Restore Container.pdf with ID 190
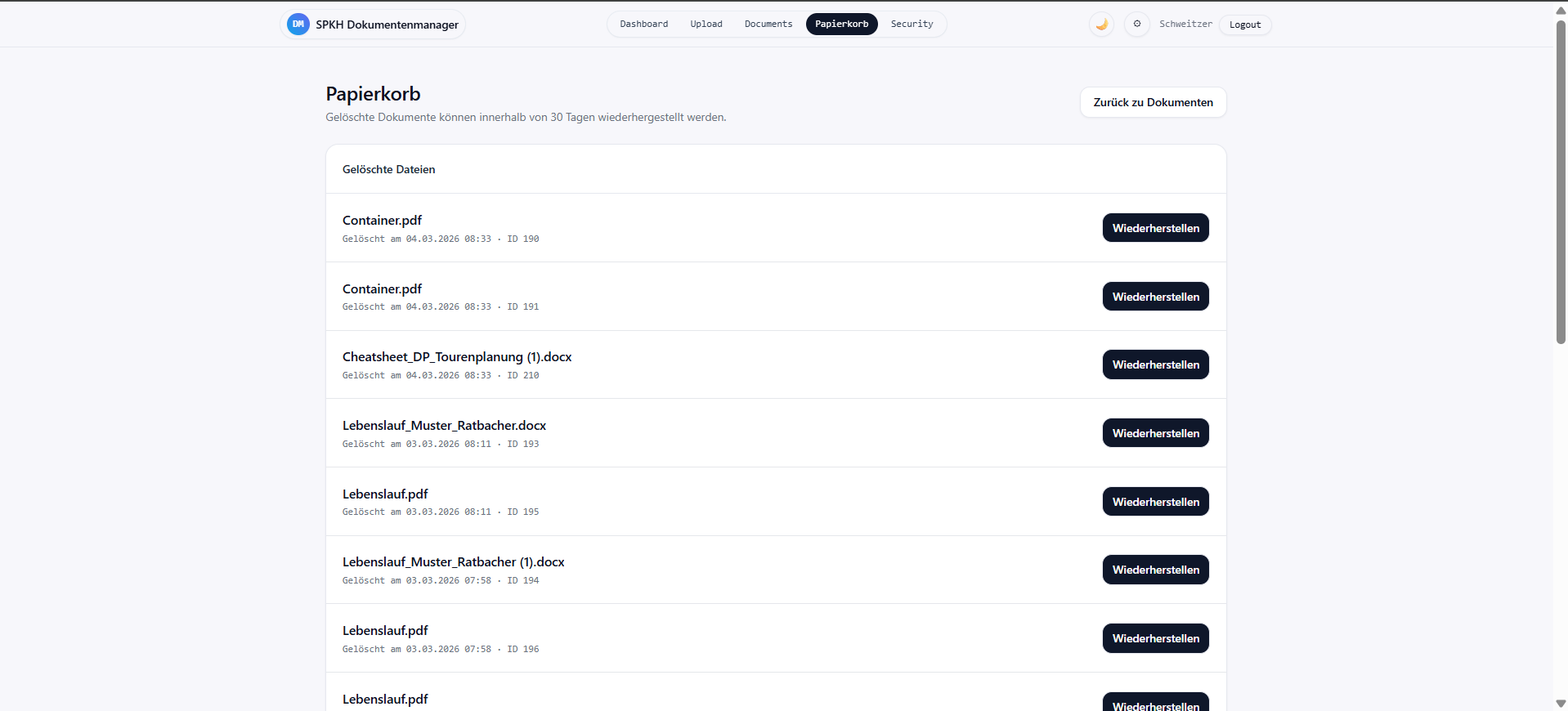This screenshot has width=1568, height=711. [x=1155, y=228]
